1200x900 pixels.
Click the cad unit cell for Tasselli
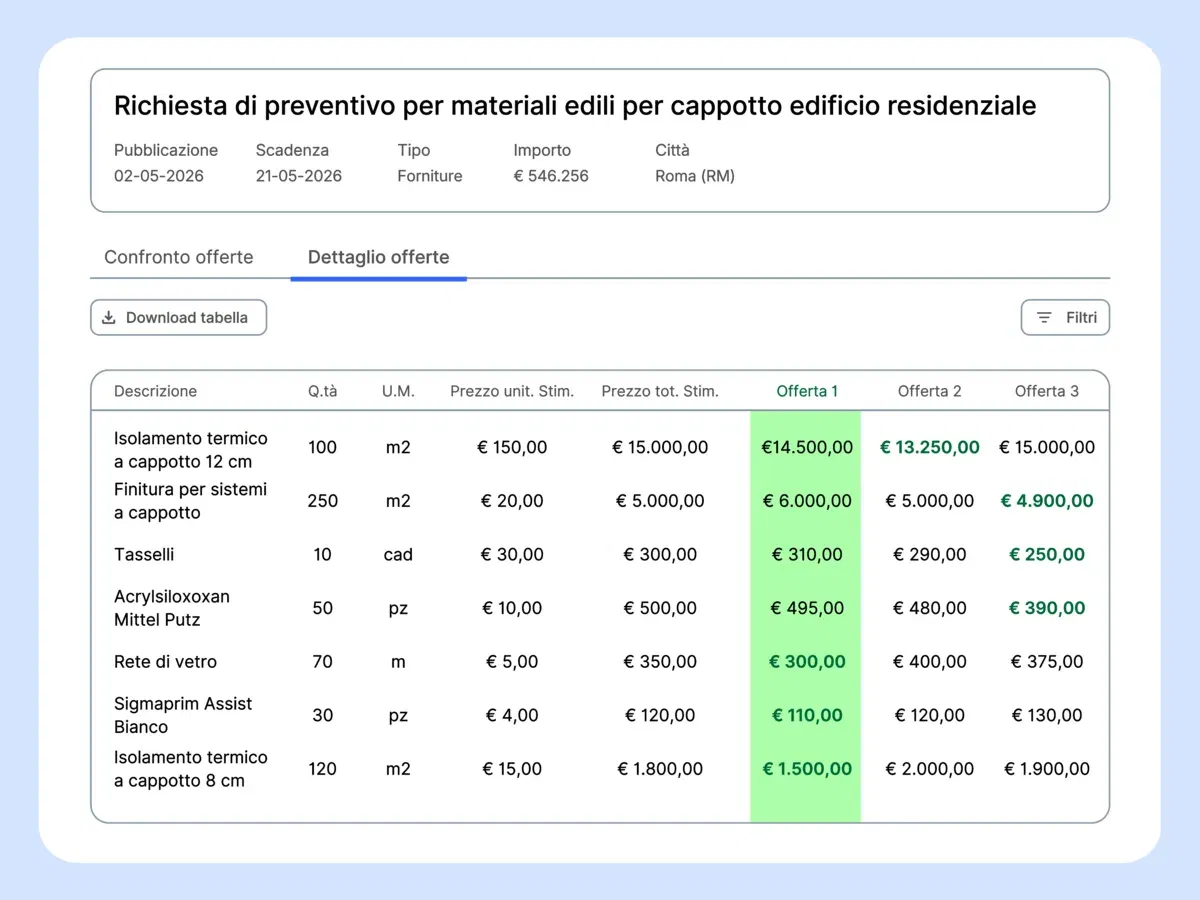[398, 554]
